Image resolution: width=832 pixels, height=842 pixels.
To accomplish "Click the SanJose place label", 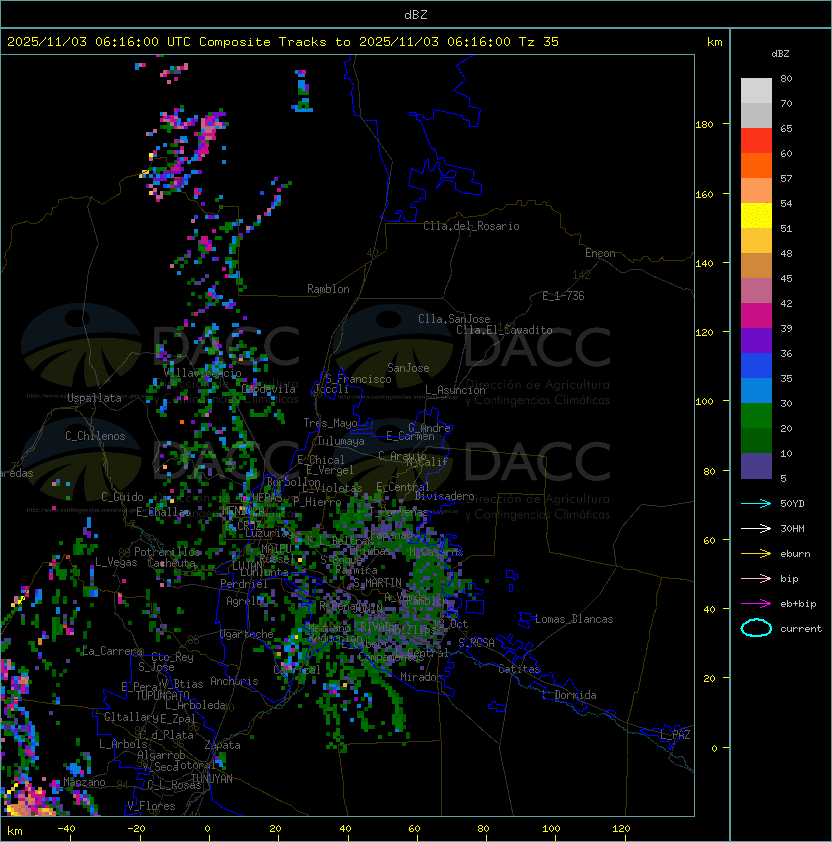I will 408,368.
